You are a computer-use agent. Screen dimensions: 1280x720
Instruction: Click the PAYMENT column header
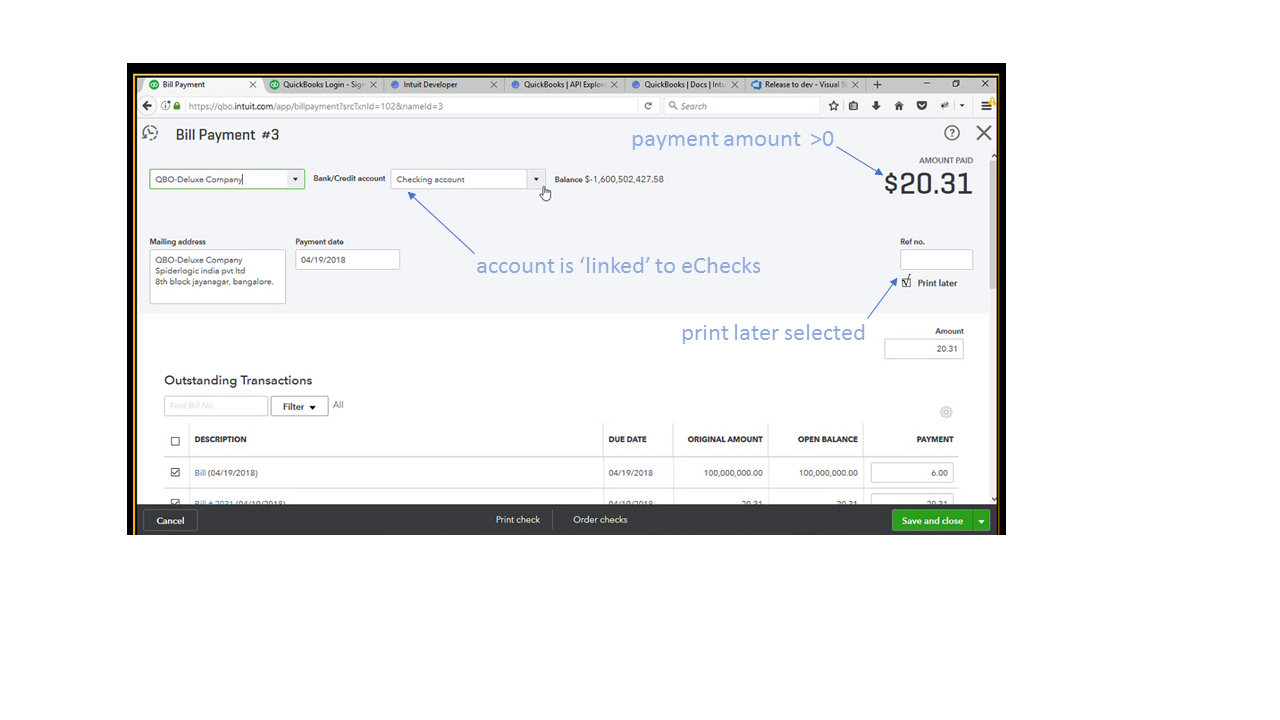[x=935, y=440]
